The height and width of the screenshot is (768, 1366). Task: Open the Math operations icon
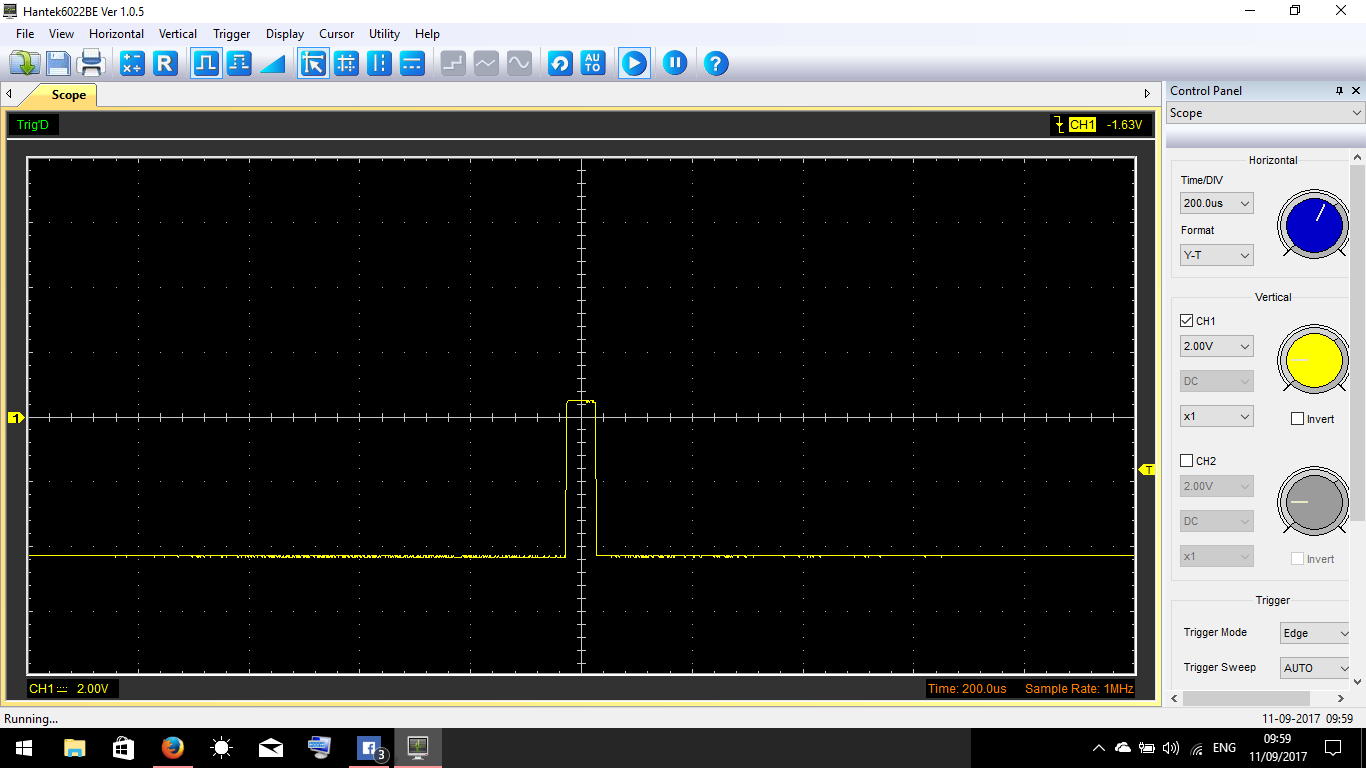pyautogui.click(x=132, y=64)
